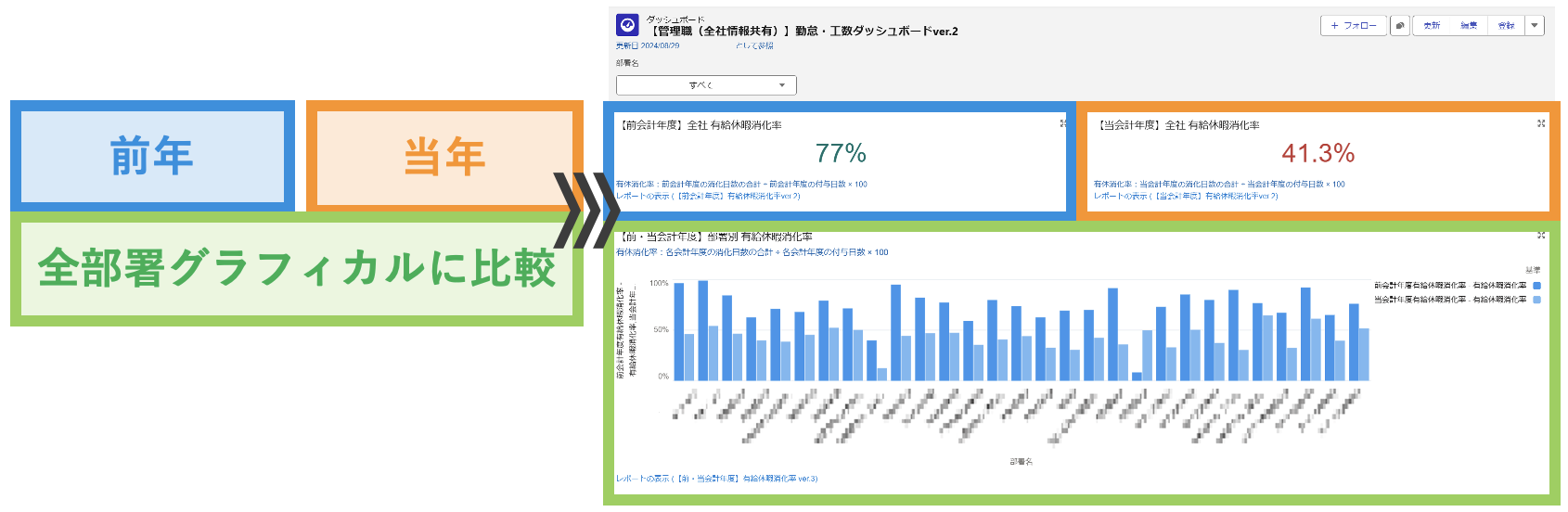Screen dimensions: 1568x512
Task: Click the 41.3% metric value
Action: pyautogui.click(x=1317, y=153)
